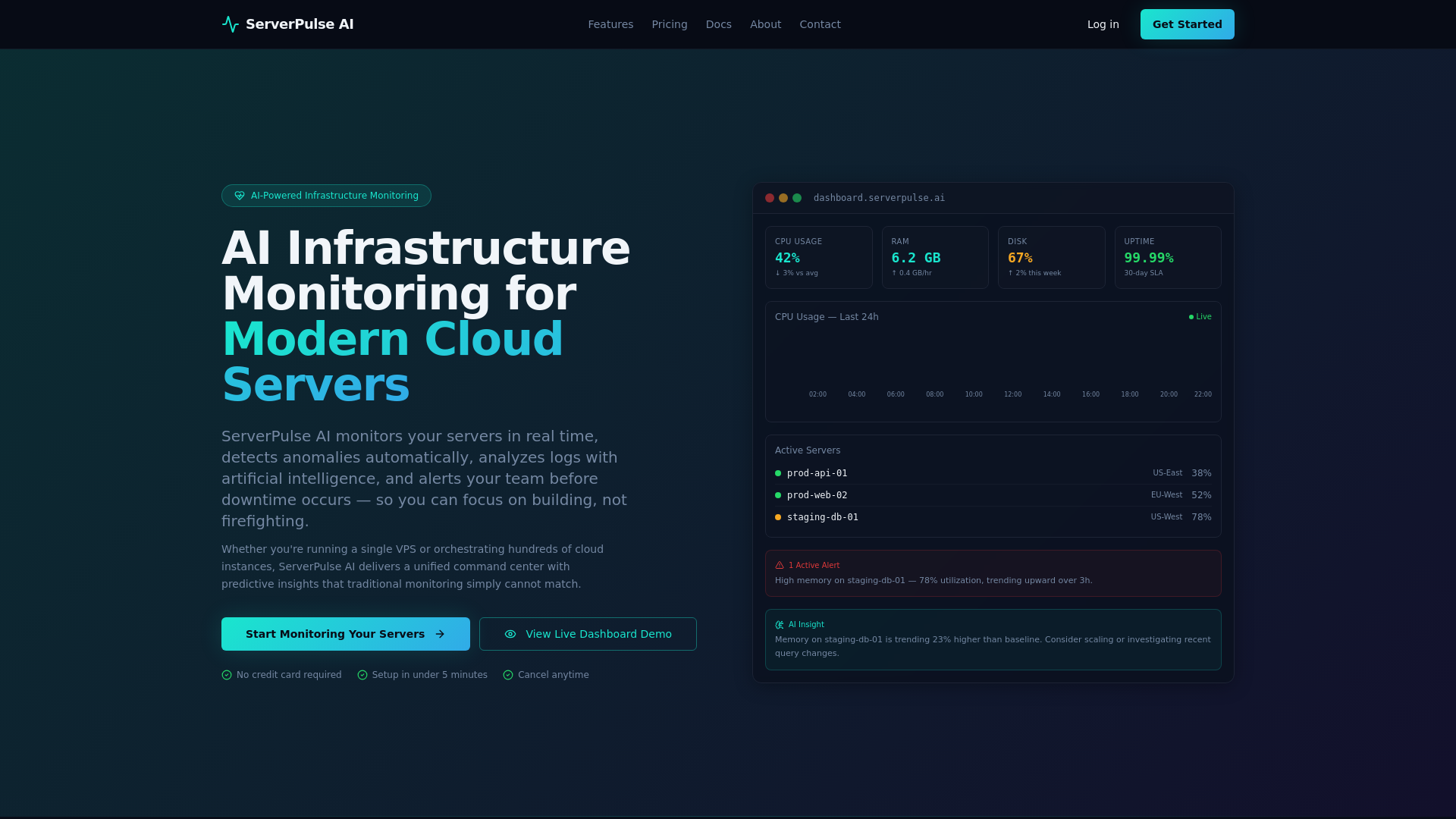Click the green status dot for prod-web-02
This screenshot has height=819, width=1456.
[778, 495]
